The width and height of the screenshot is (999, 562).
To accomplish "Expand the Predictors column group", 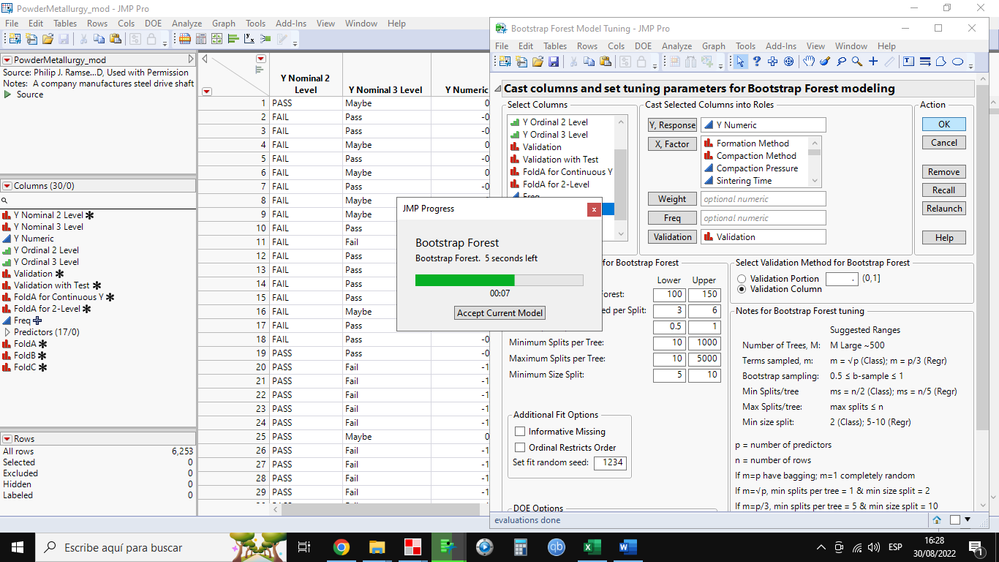I will pyautogui.click(x=7, y=332).
